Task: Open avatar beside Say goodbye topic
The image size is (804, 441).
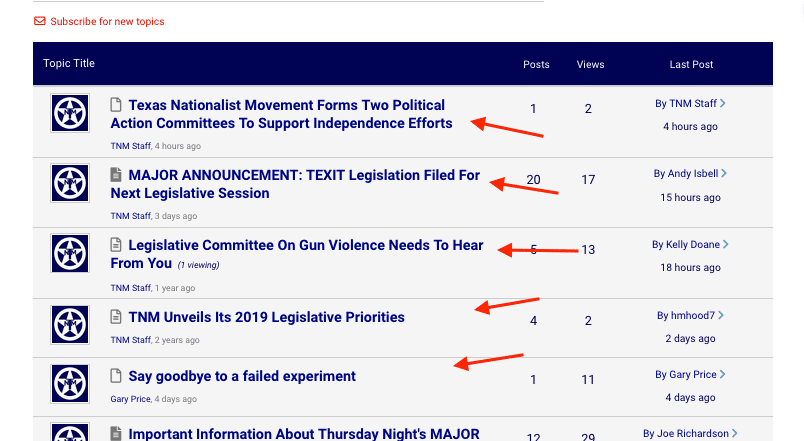Action: click(70, 384)
